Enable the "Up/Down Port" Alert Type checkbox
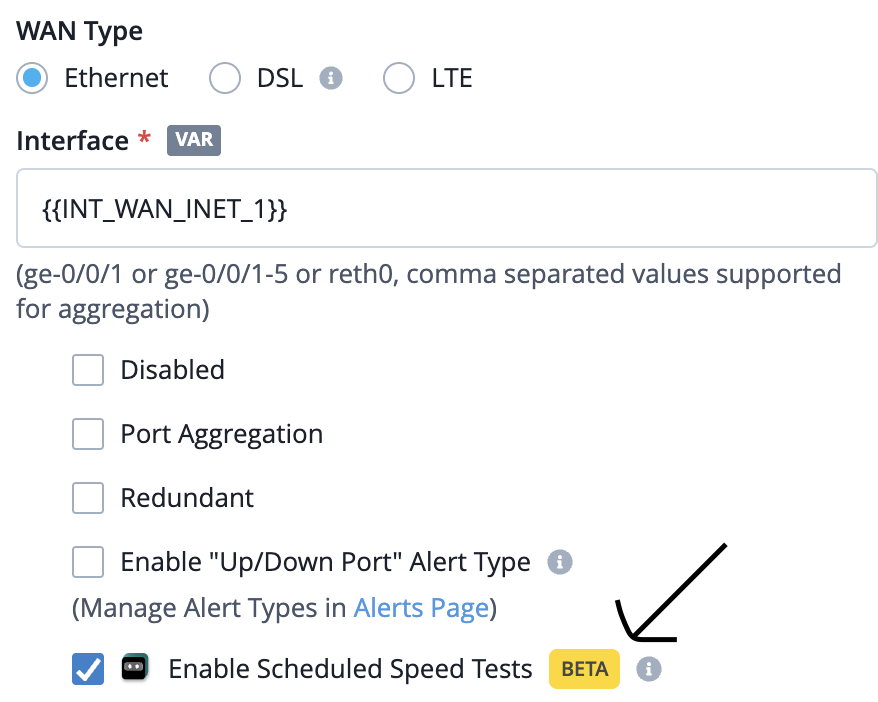 point(88,561)
